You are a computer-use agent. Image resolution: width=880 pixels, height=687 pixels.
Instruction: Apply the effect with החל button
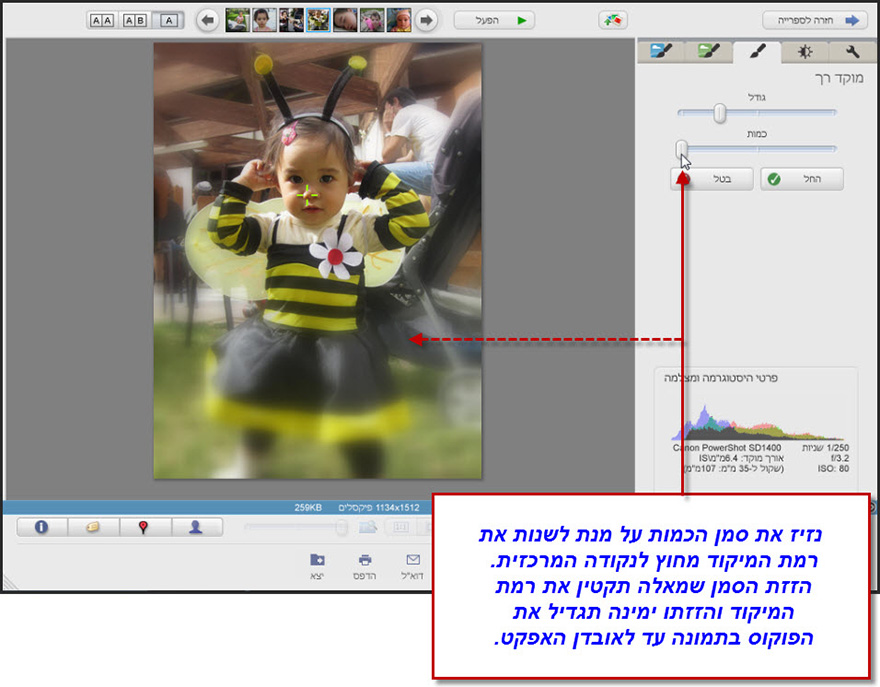800,178
